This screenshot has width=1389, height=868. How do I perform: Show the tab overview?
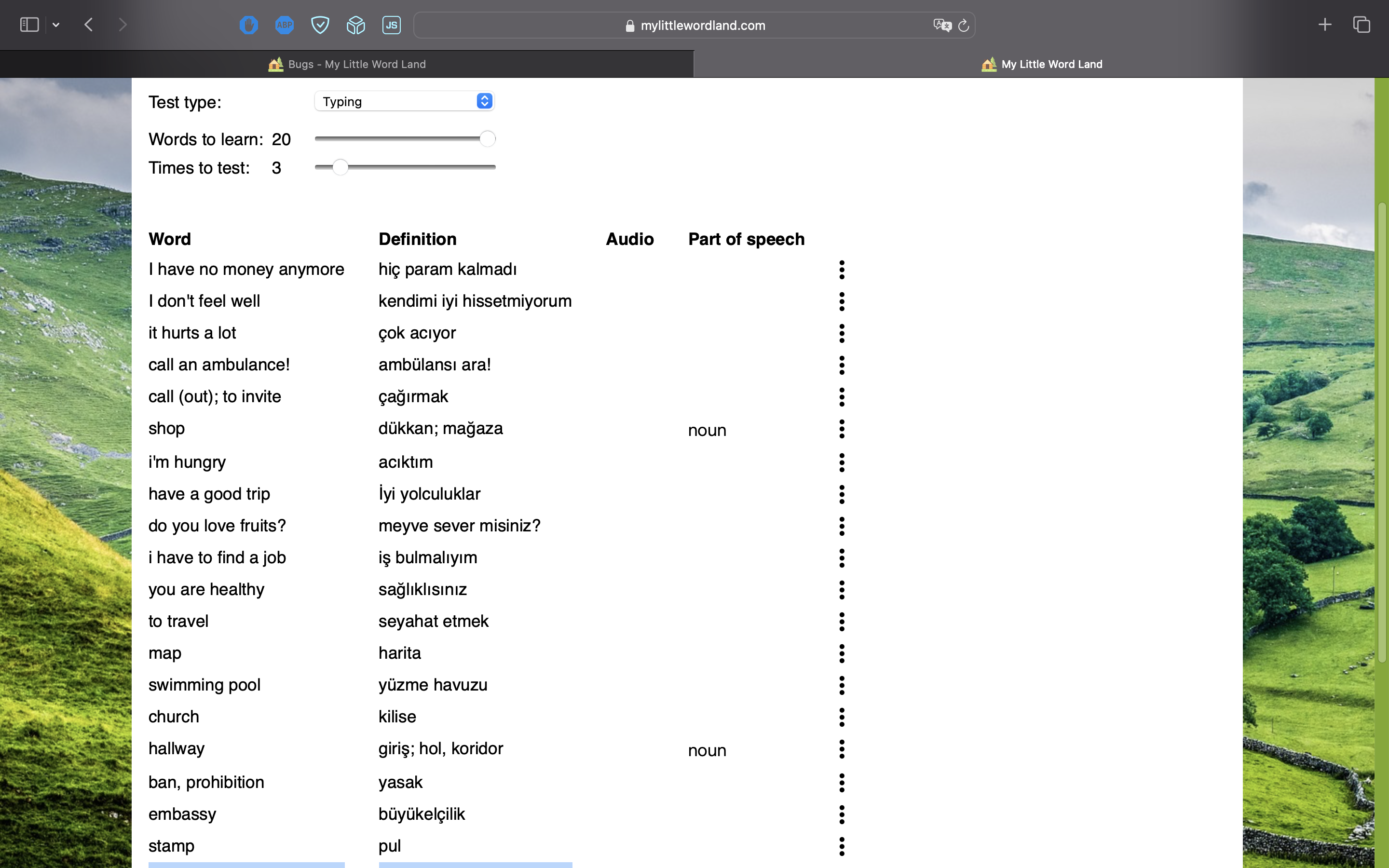pyautogui.click(x=1362, y=25)
